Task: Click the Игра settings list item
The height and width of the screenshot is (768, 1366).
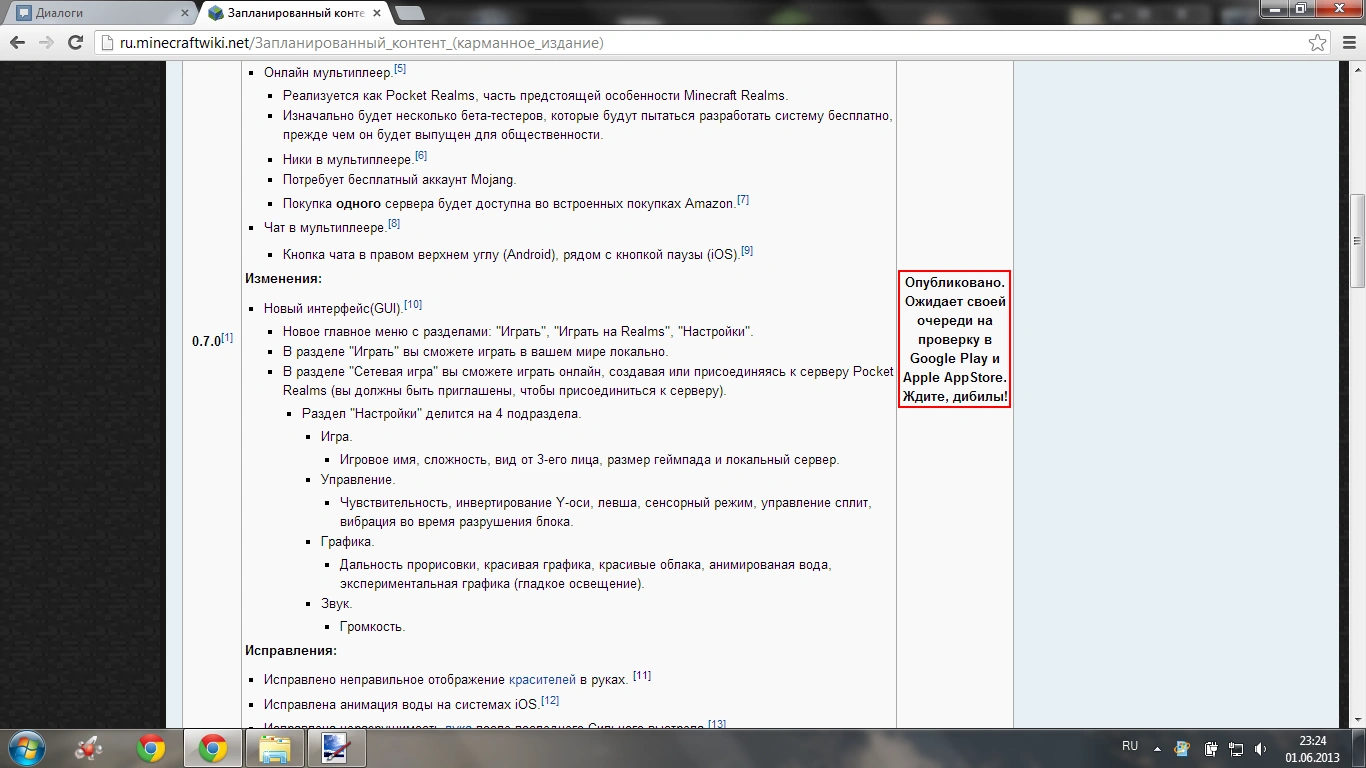Action: click(336, 437)
